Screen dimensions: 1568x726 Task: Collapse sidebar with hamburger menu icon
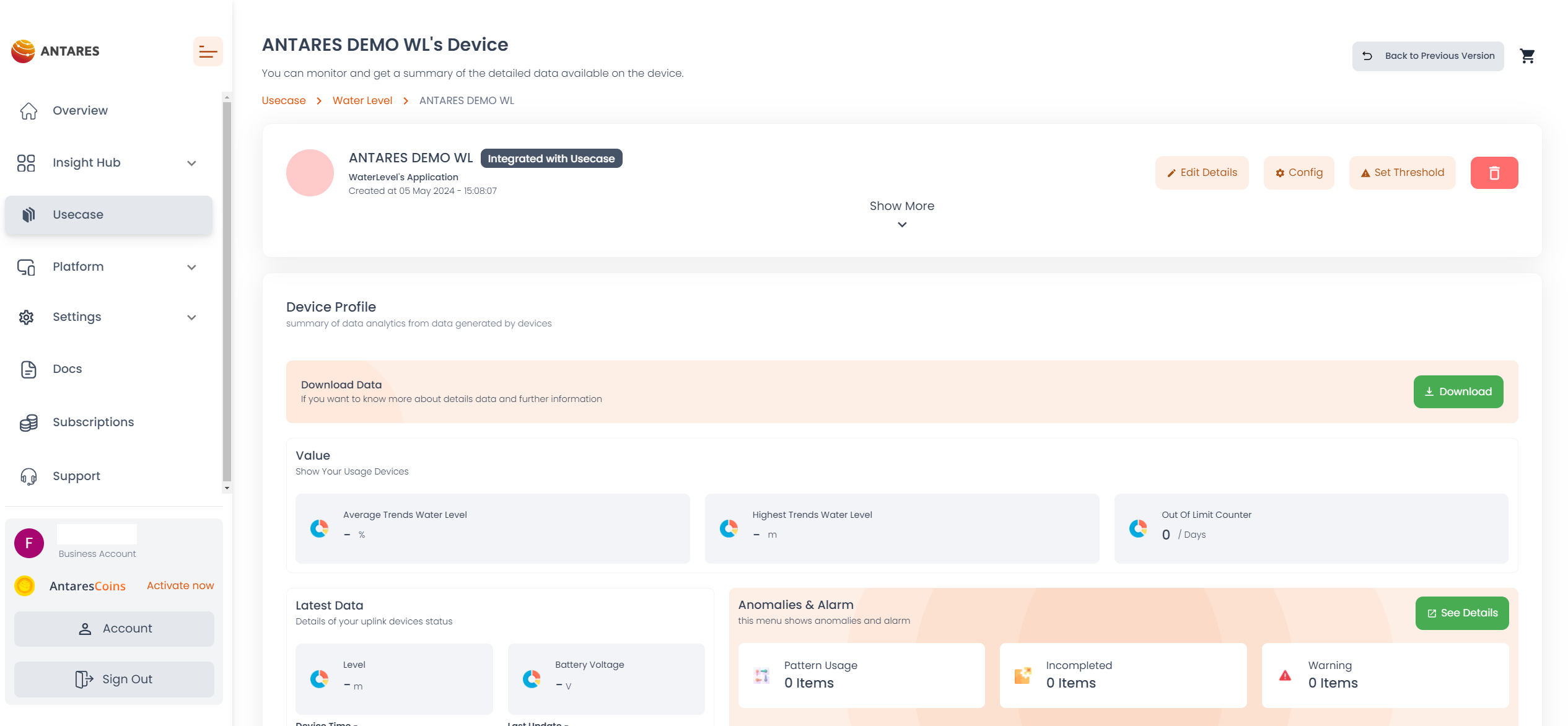click(208, 51)
